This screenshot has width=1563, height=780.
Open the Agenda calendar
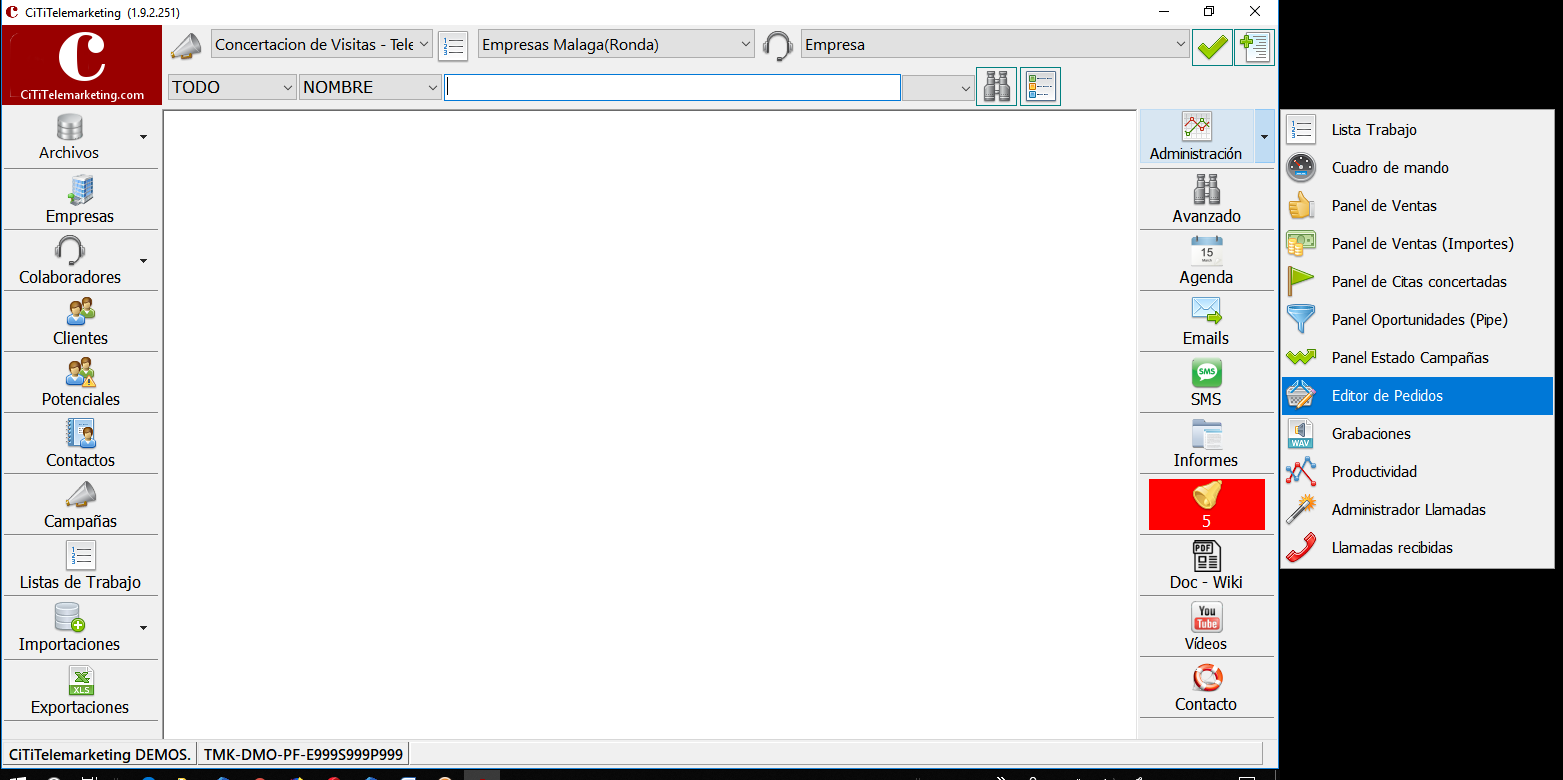(x=1206, y=260)
